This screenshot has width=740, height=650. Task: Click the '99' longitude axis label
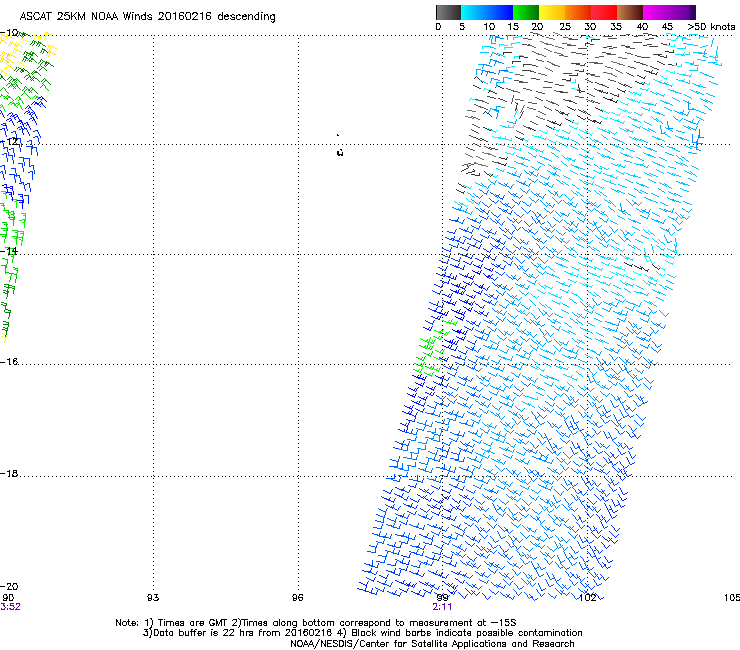[x=442, y=598]
